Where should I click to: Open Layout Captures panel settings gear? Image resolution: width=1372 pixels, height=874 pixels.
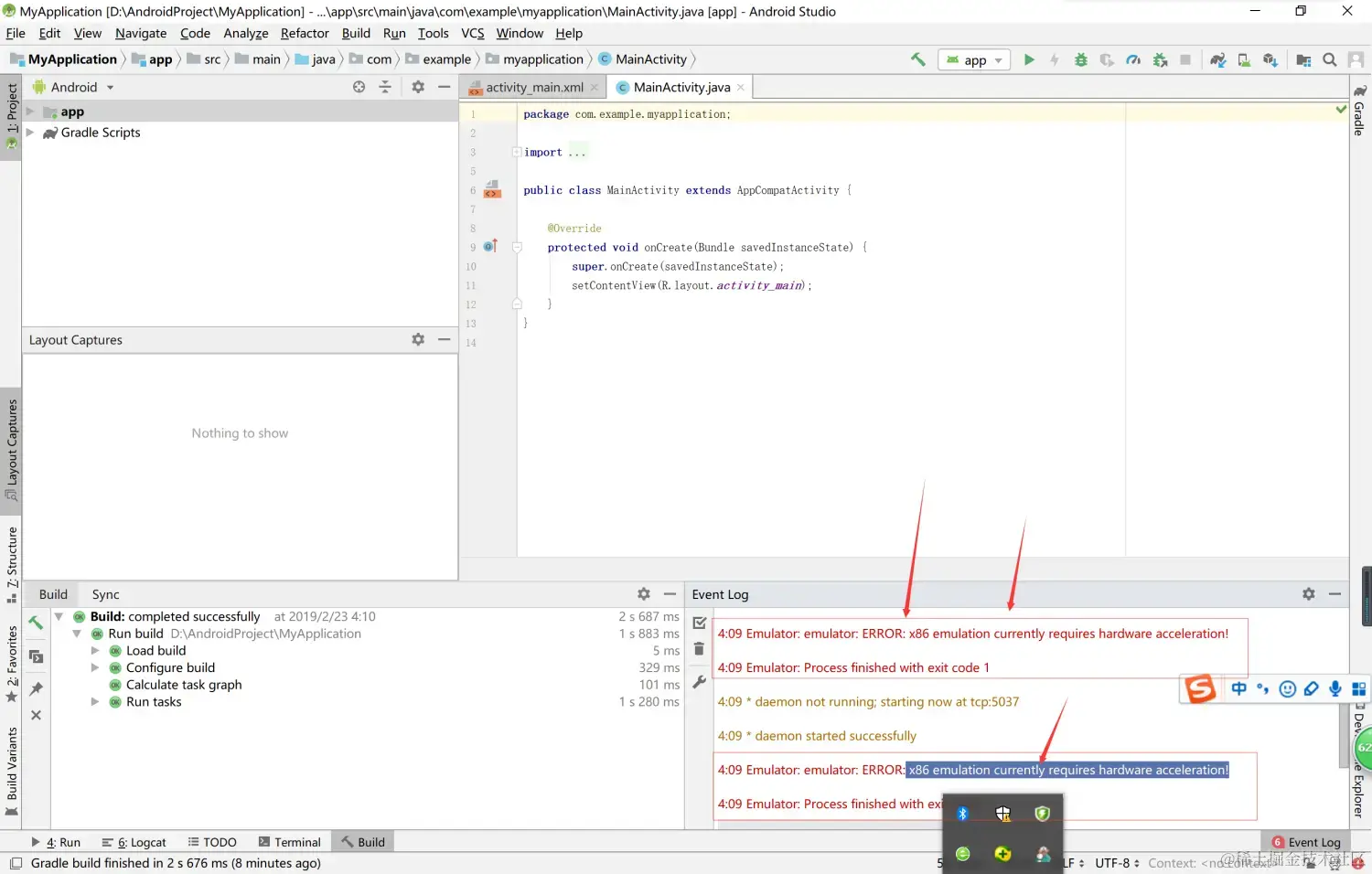[418, 339]
